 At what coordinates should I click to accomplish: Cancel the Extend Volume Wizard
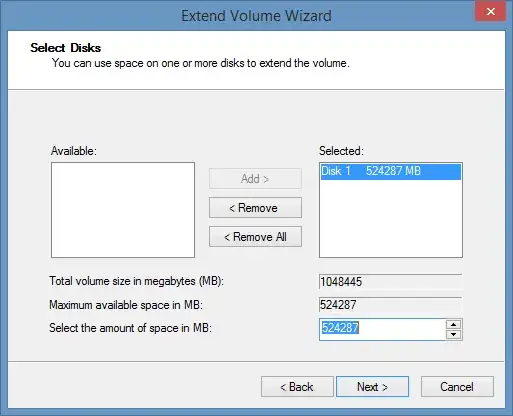coord(457,387)
